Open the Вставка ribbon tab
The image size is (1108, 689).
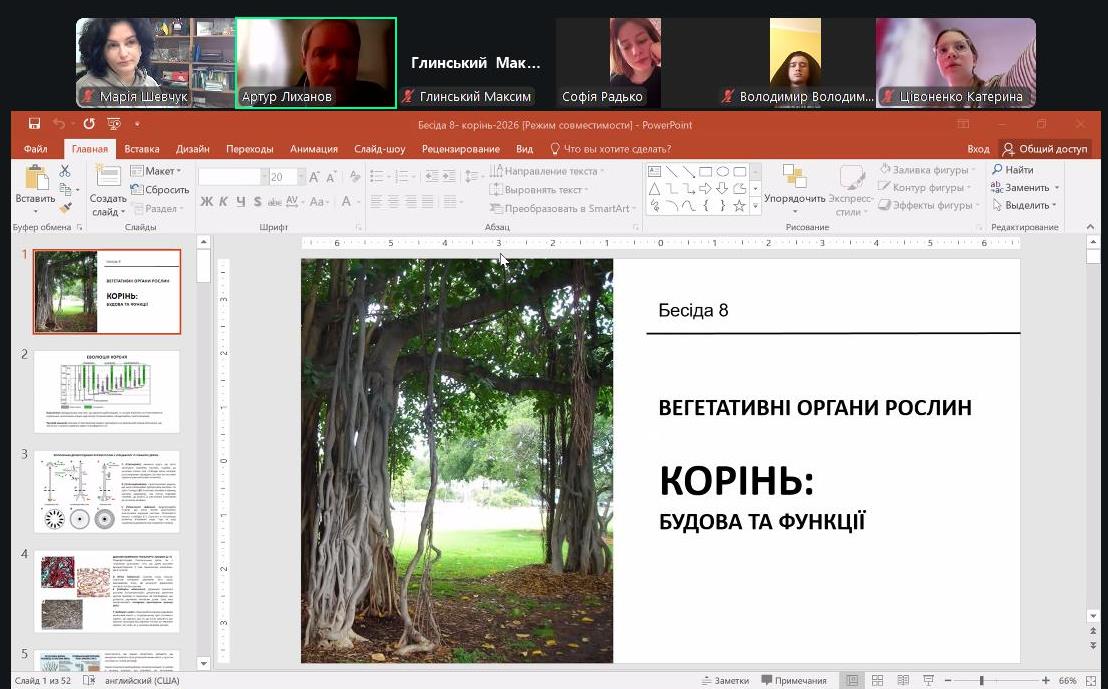click(142, 149)
